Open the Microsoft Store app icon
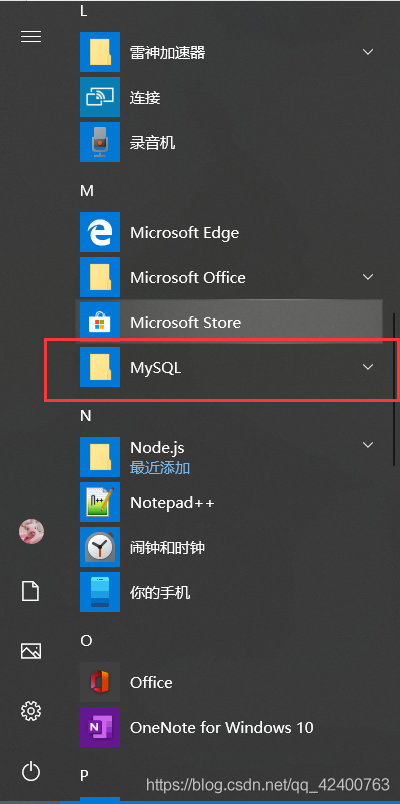 point(100,323)
